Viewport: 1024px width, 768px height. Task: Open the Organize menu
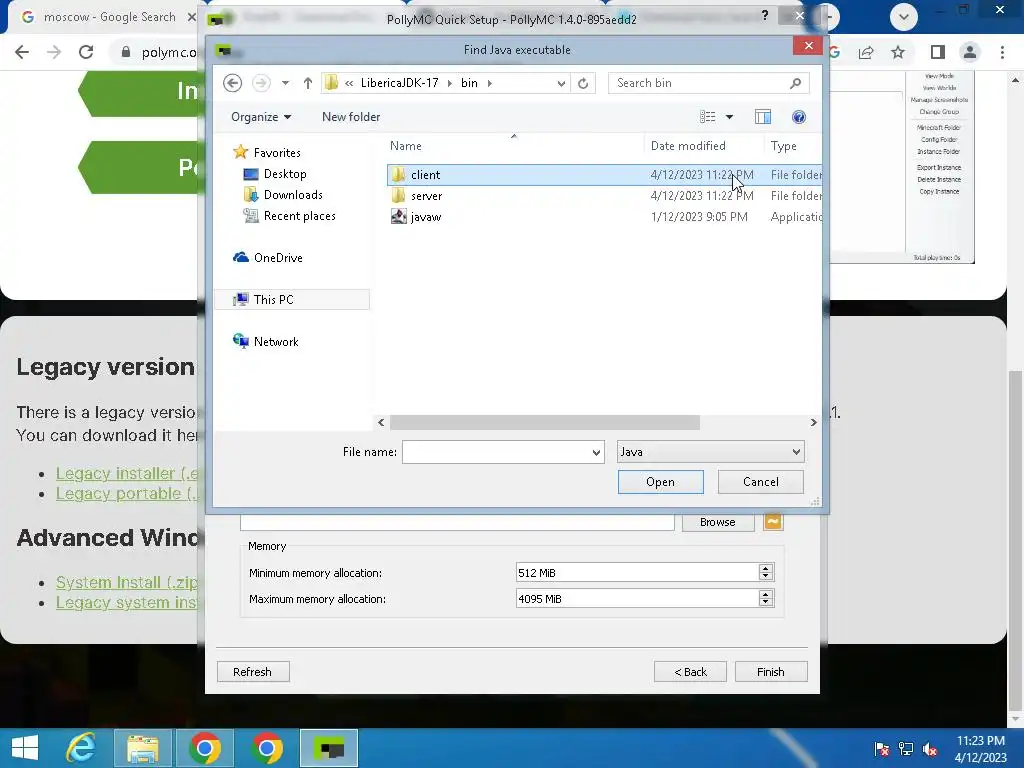click(261, 117)
